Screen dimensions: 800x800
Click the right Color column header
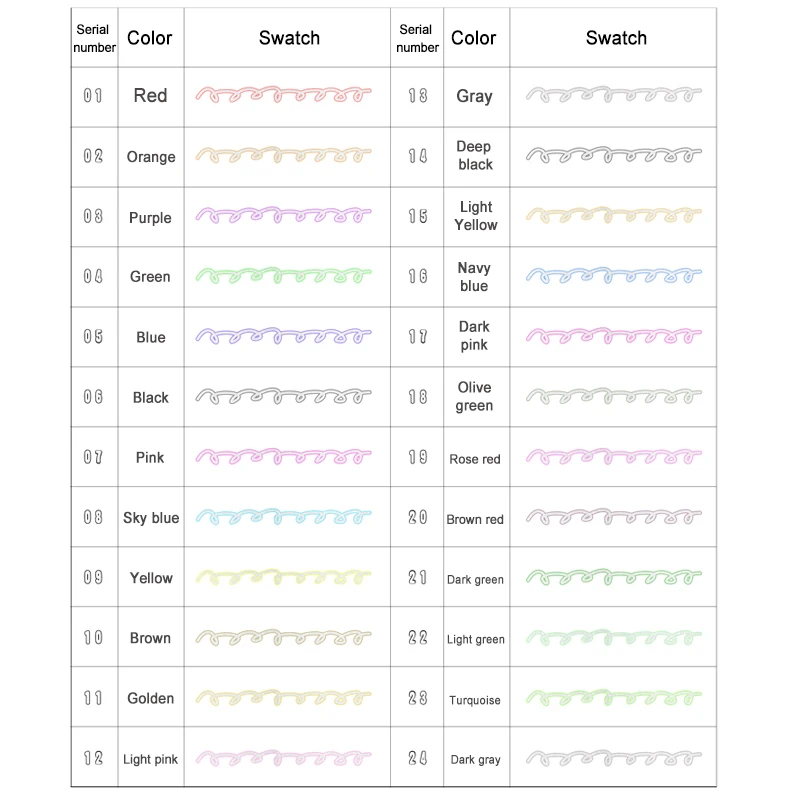click(474, 38)
